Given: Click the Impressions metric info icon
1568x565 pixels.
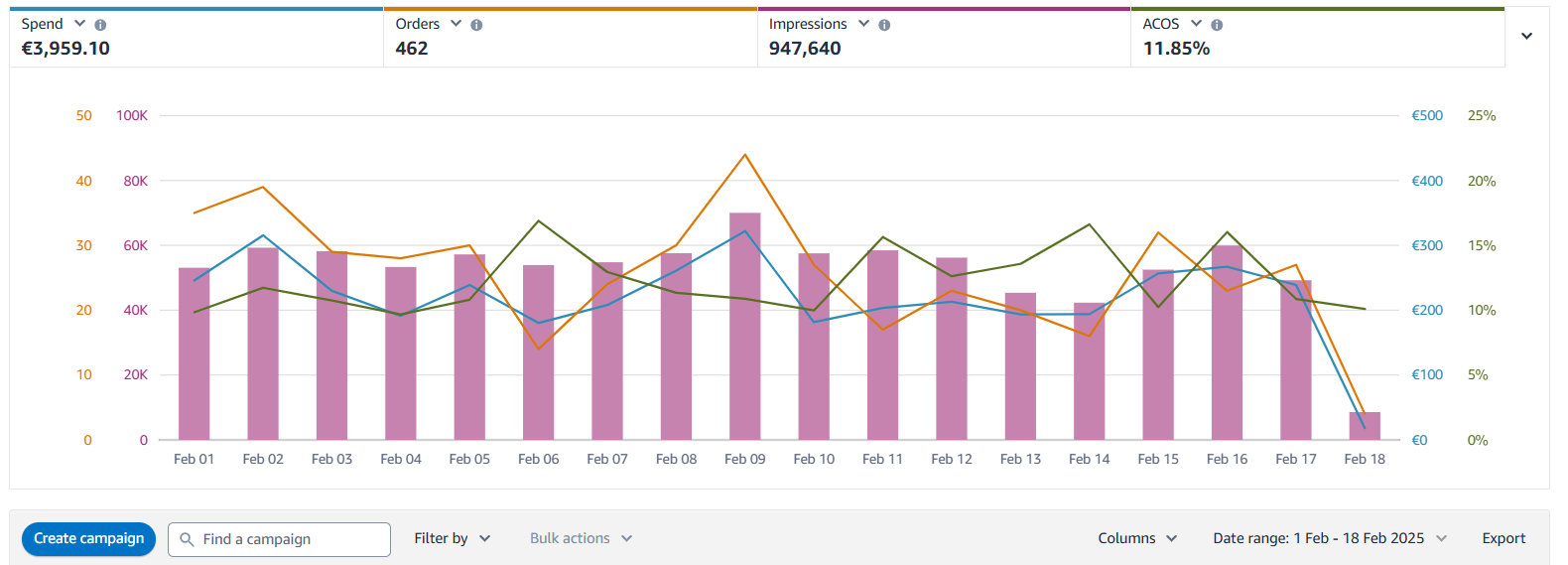Looking at the screenshot, I should tap(884, 25).
